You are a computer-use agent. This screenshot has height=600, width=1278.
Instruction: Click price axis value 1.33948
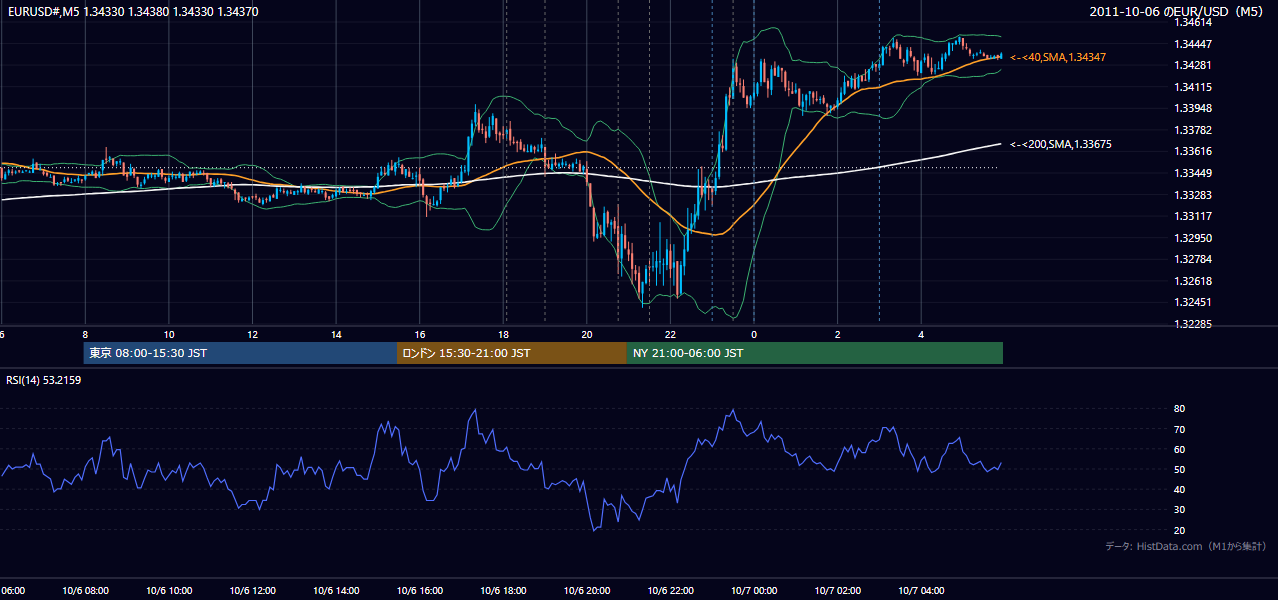point(1193,108)
